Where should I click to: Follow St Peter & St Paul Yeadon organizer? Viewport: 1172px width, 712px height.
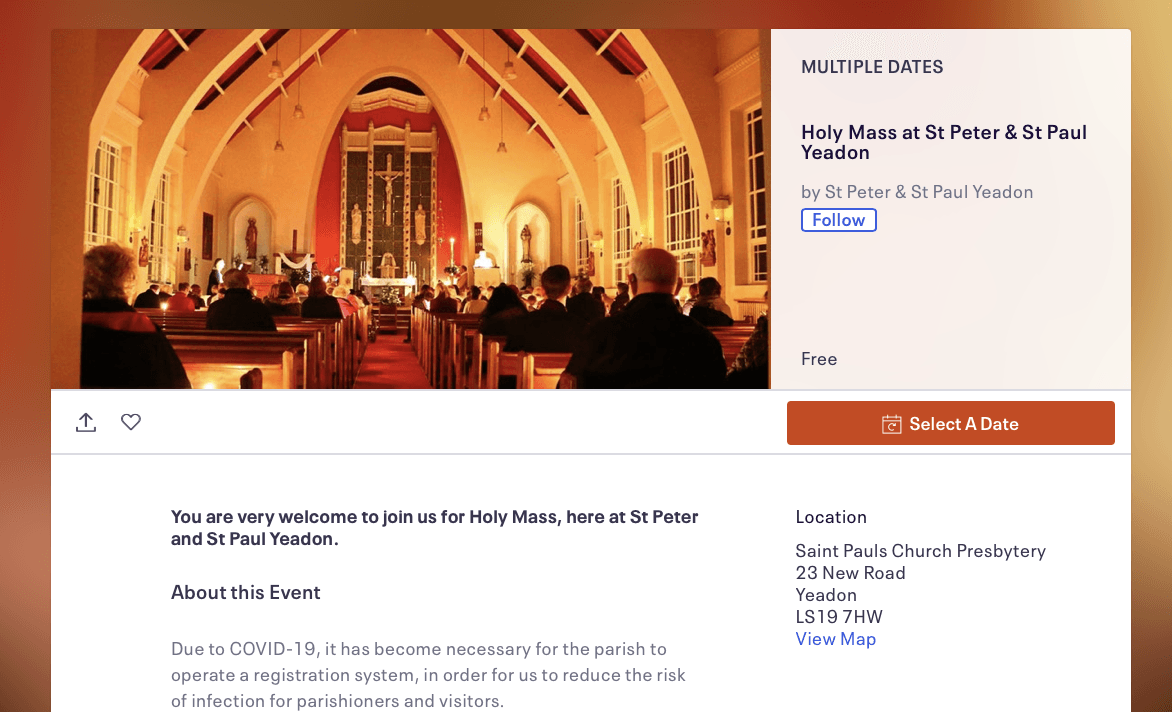pos(839,220)
